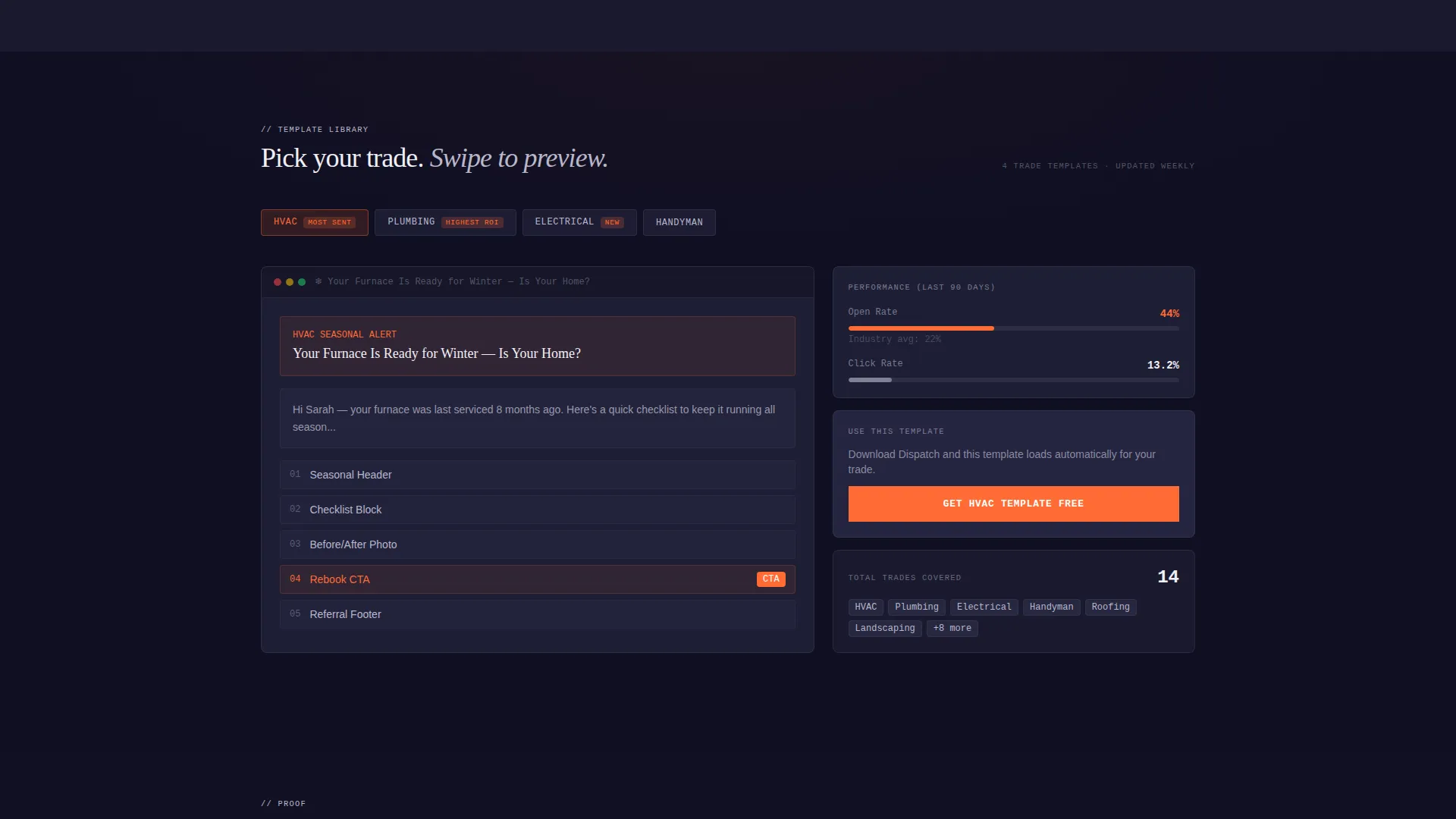Click the 'PERFORMANCE (LAST 90 DAYS)' label
This screenshot has width=1456, height=819.
coord(921,287)
